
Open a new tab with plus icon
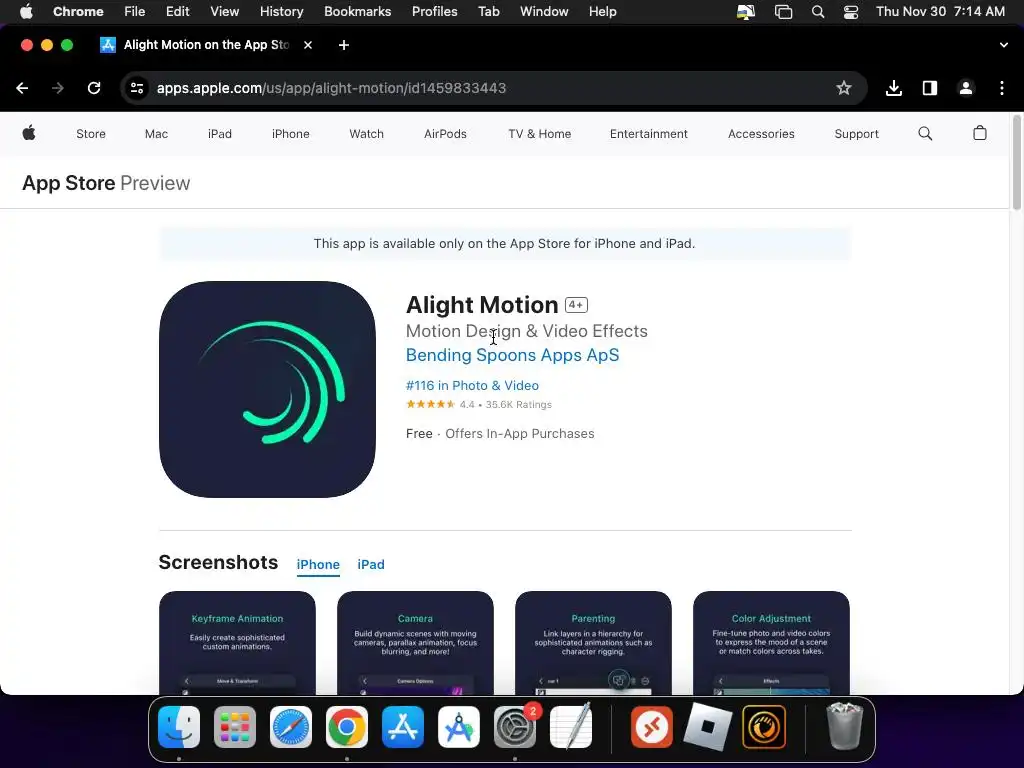click(344, 45)
